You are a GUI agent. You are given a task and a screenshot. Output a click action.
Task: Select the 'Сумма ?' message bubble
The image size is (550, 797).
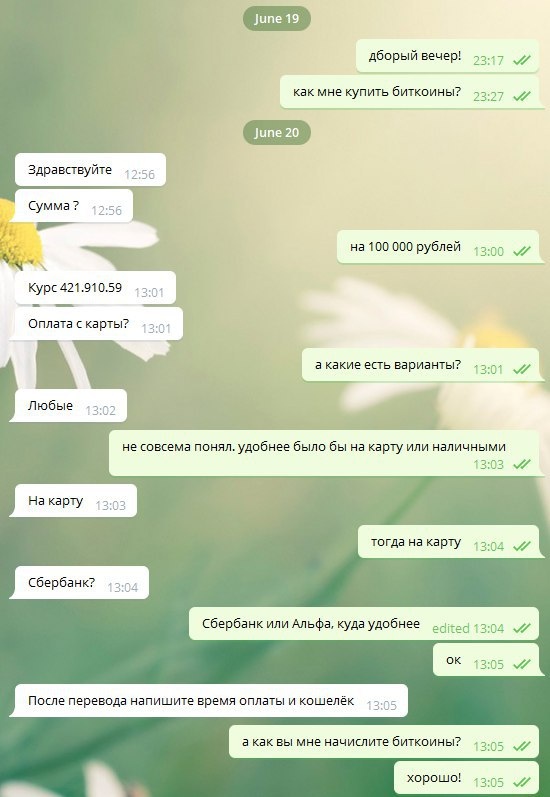tap(72, 206)
